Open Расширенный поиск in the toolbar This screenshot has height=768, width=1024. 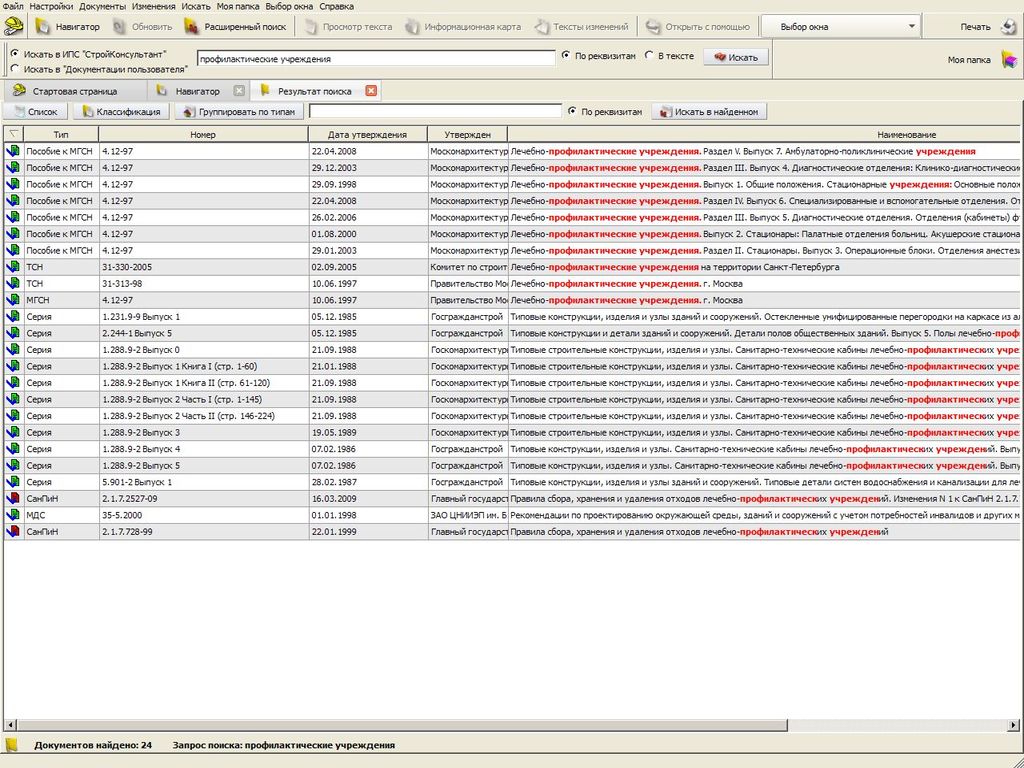click(x=236, y=27)
